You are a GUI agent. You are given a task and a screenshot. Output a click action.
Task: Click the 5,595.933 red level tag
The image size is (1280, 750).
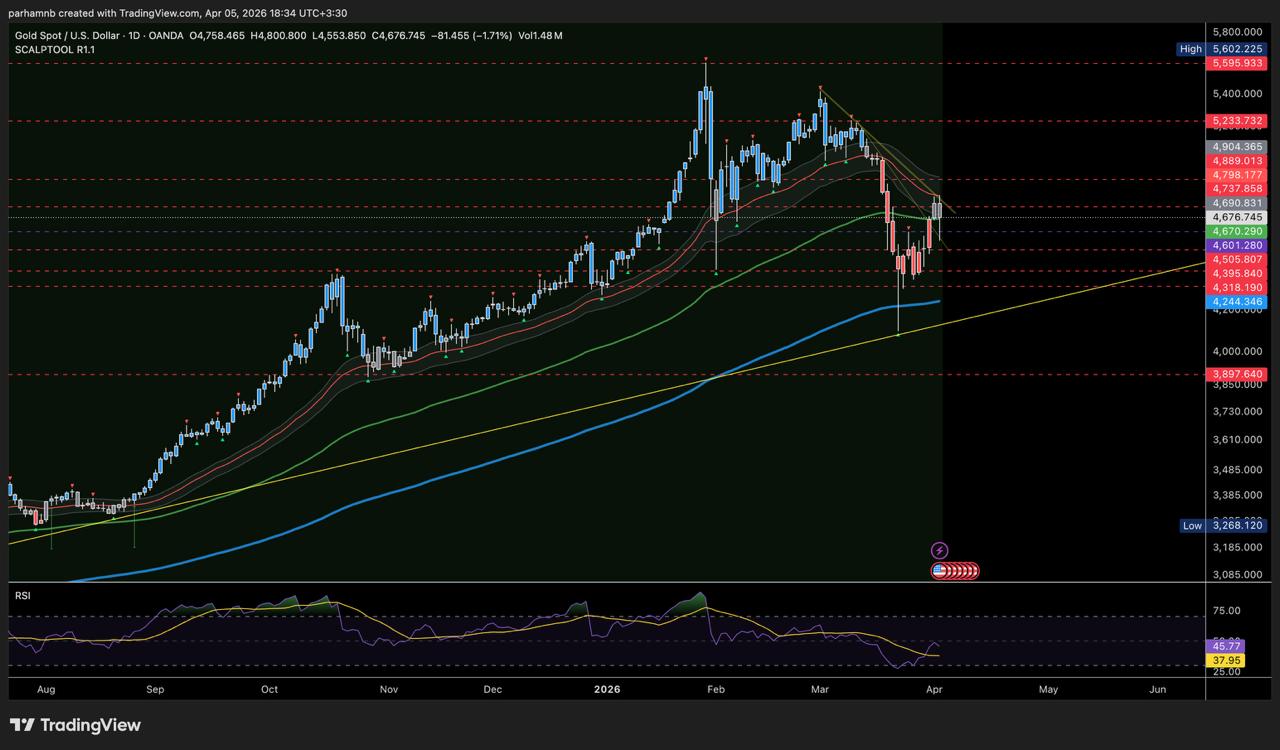point(1238,63)
